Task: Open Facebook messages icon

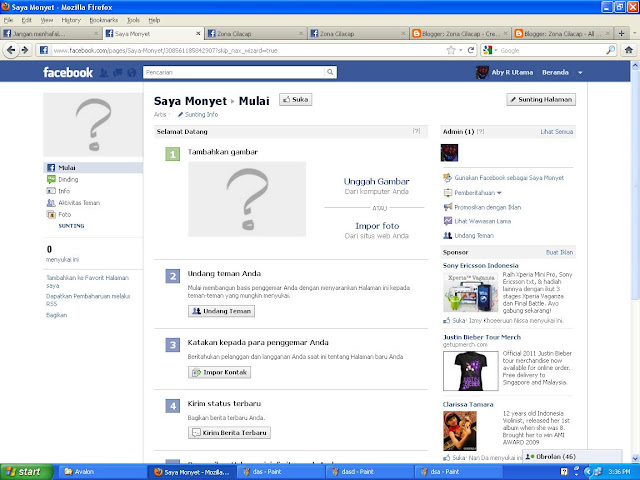Action: coord(118,73)
